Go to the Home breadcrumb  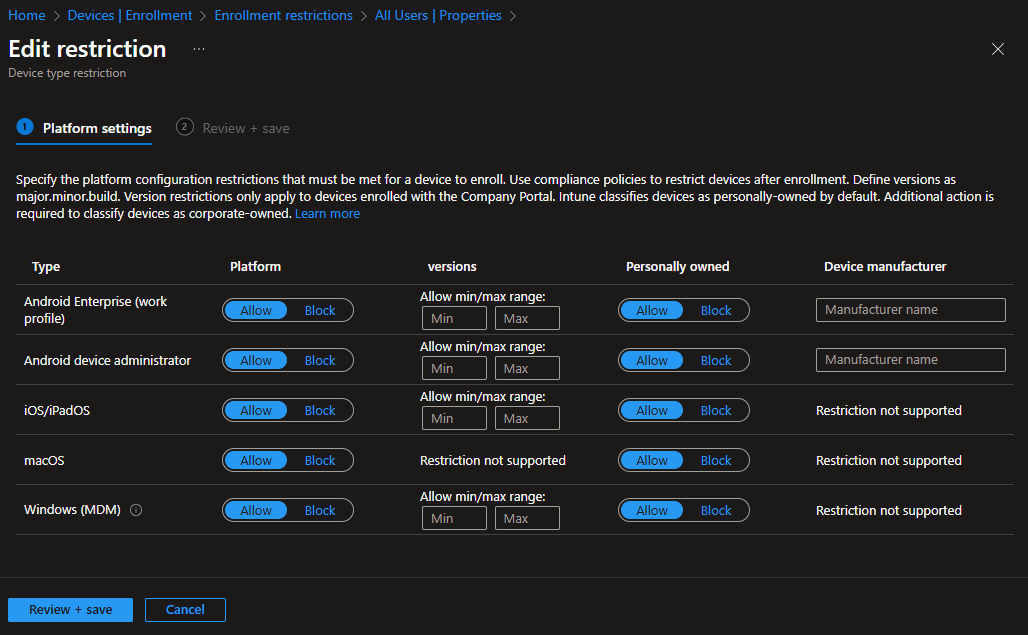tap(27, 16)
